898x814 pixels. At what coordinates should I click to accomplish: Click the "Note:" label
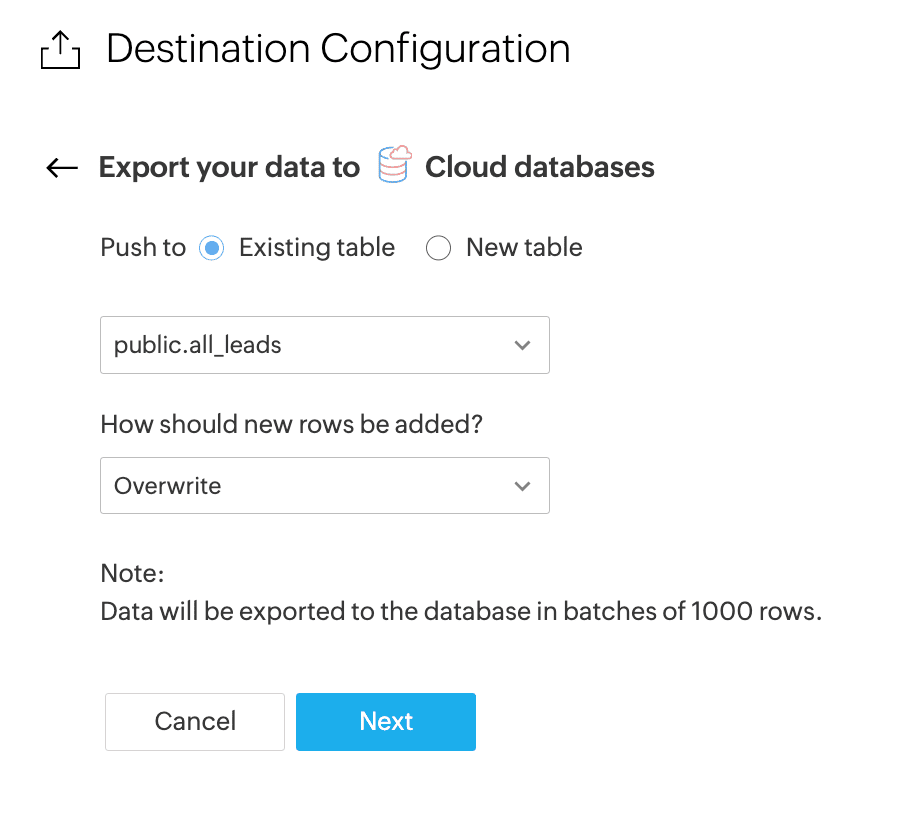pyautogui.click(x=132, y=573)
